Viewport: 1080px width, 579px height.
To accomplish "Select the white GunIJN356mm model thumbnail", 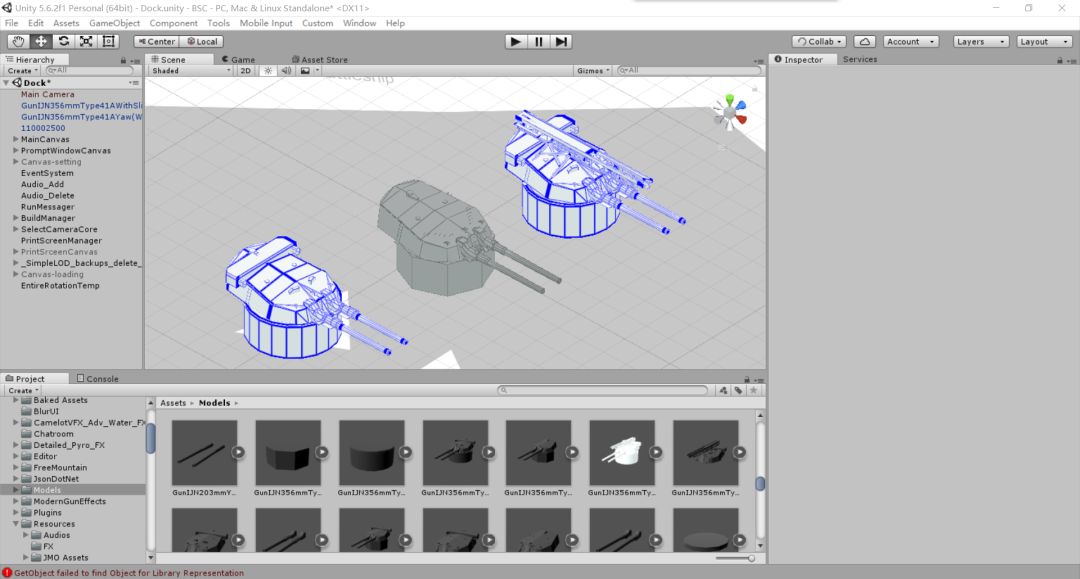I will [x=621, y=452].
